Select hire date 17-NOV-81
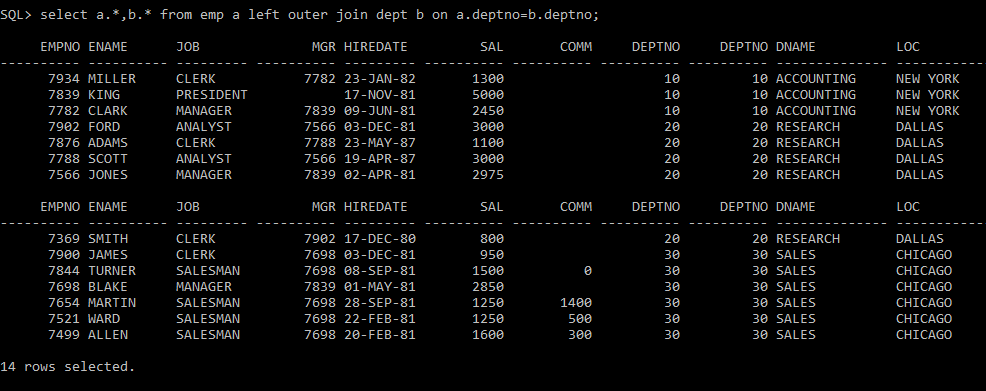Screen dimensions: 986x391 tap(380, 94)
